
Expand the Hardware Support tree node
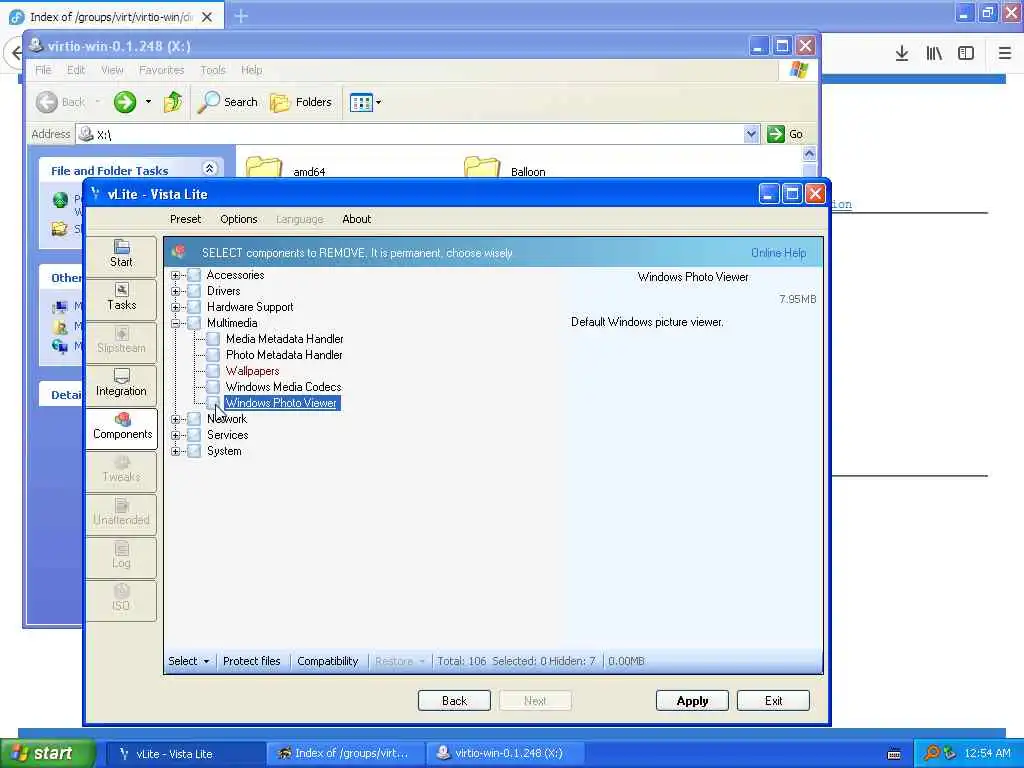coord(175,308)
